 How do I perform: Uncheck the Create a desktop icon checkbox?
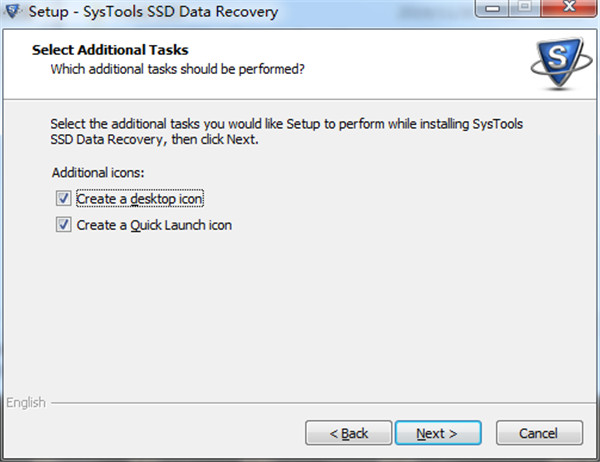point(63,199)
